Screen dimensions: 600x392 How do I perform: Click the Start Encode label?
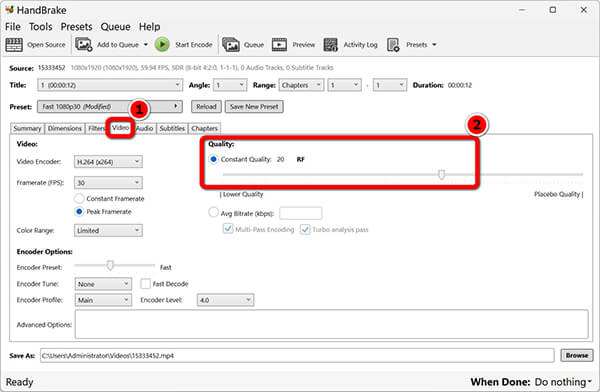pyautogui.click(x=194, y=45)
